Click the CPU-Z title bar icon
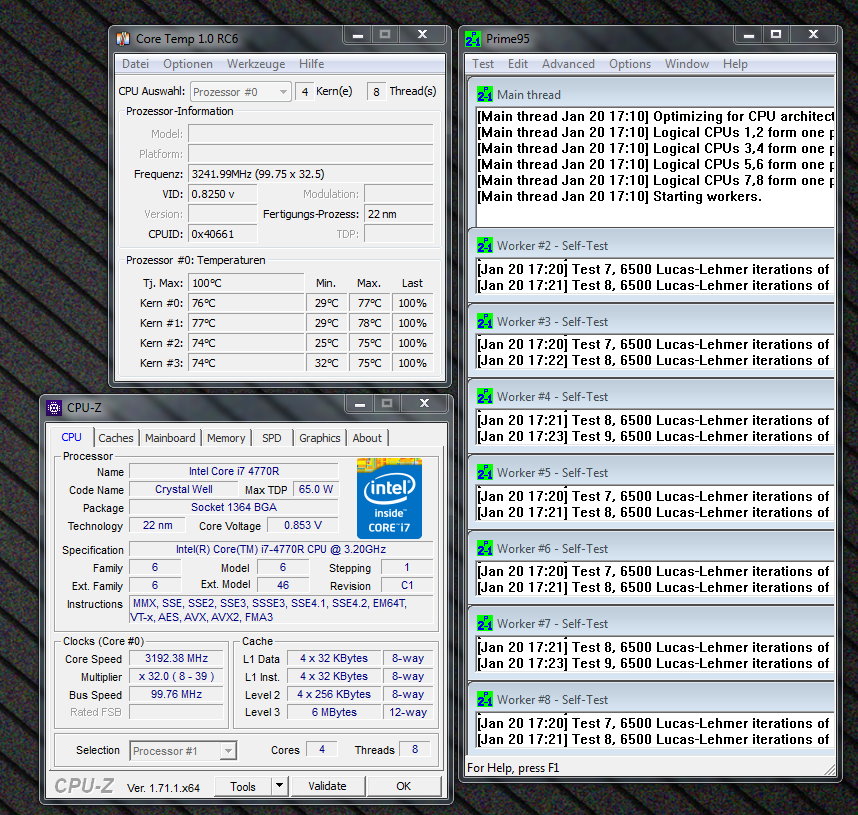 point(54,408)
